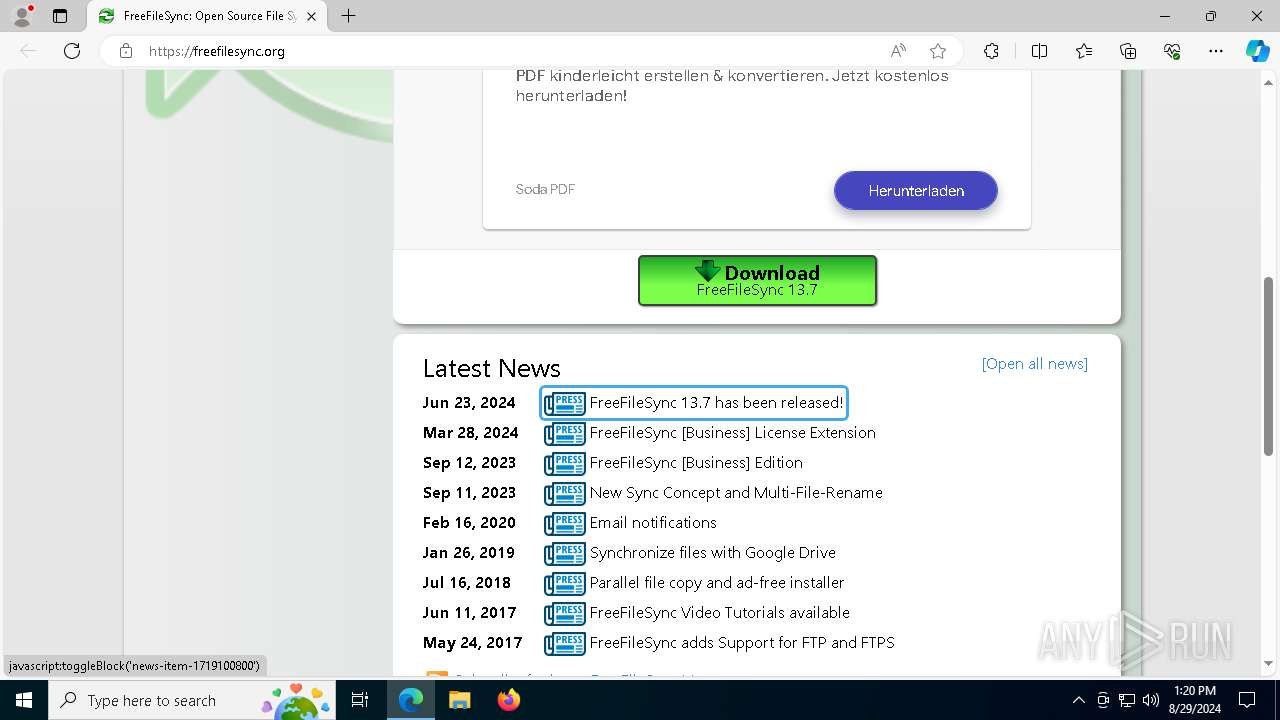1280x720 pixels.
Task: Close the FreeFileSync browser tab
Action: 311,16
